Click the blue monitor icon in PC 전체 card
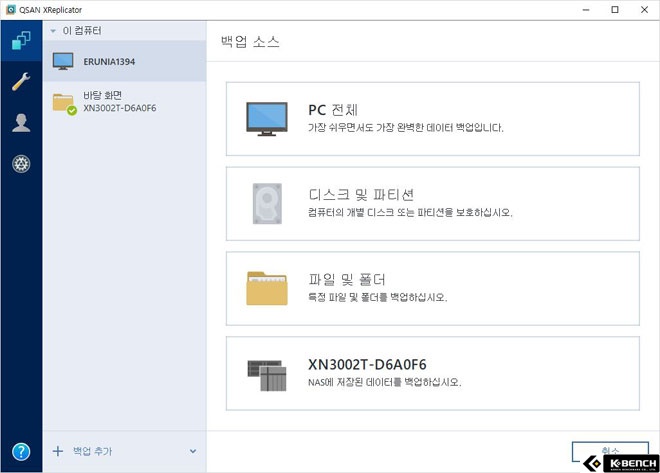 coord(267,119)
